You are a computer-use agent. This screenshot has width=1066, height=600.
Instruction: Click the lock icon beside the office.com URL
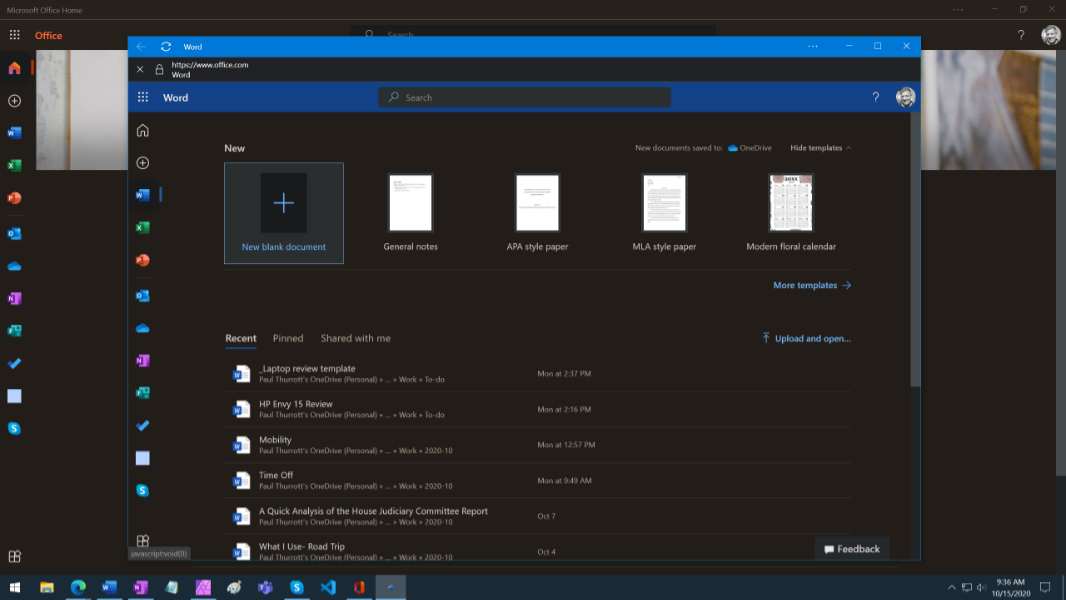click(159, 69)
